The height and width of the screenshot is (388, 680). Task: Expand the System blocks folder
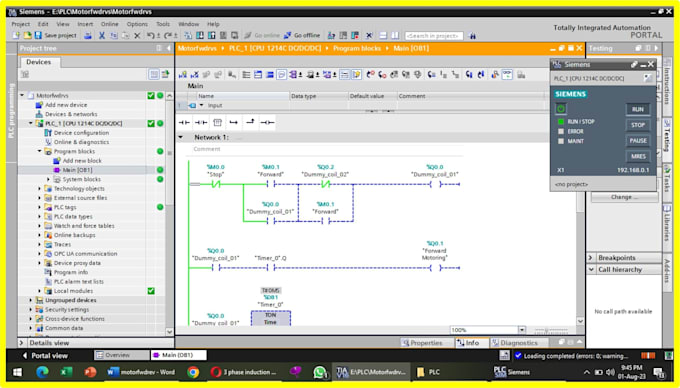point(48,179)
